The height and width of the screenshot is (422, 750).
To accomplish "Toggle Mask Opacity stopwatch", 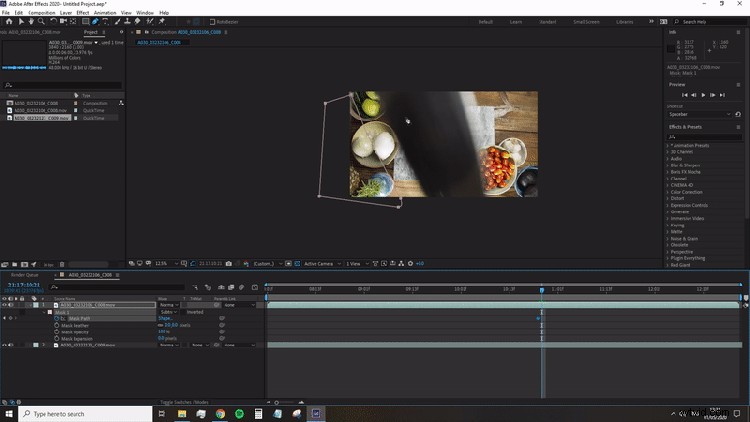I will tap(56, 332).
